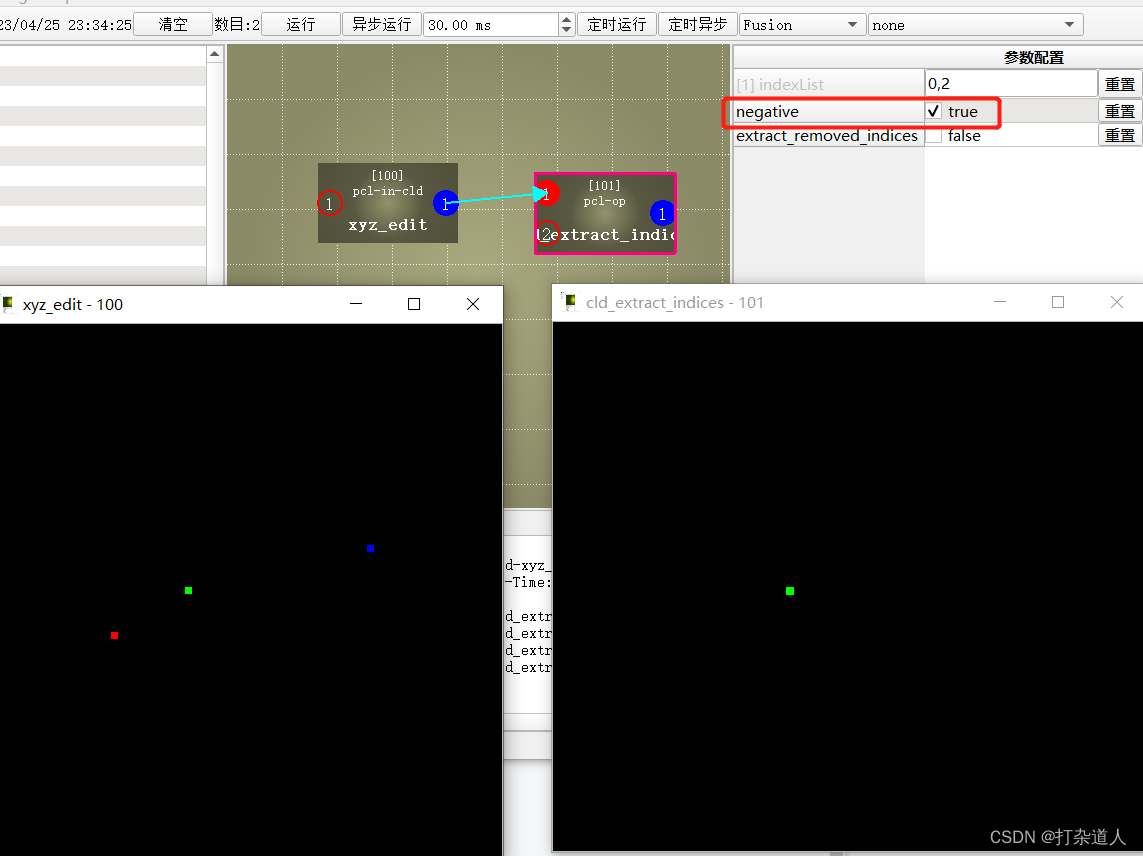Click the 运行 run button

(300, 23)
